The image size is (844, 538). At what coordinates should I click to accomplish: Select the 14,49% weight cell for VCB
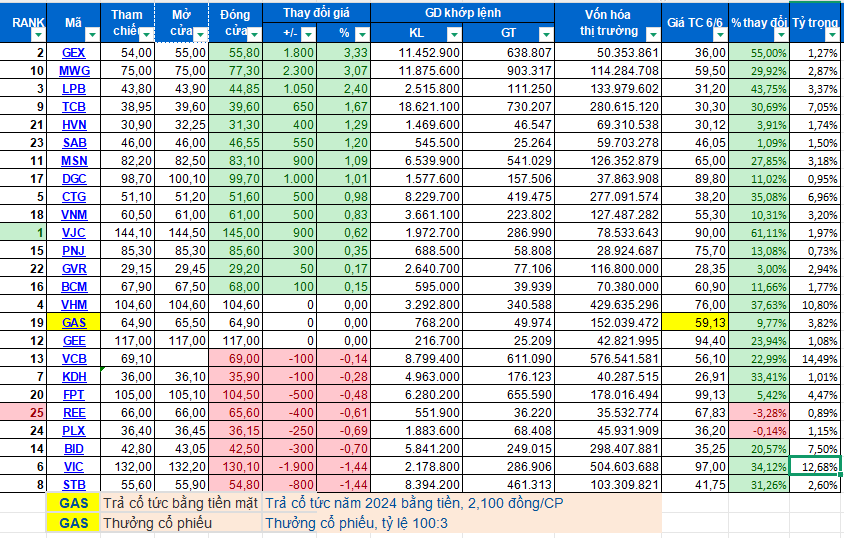point(815,359)
